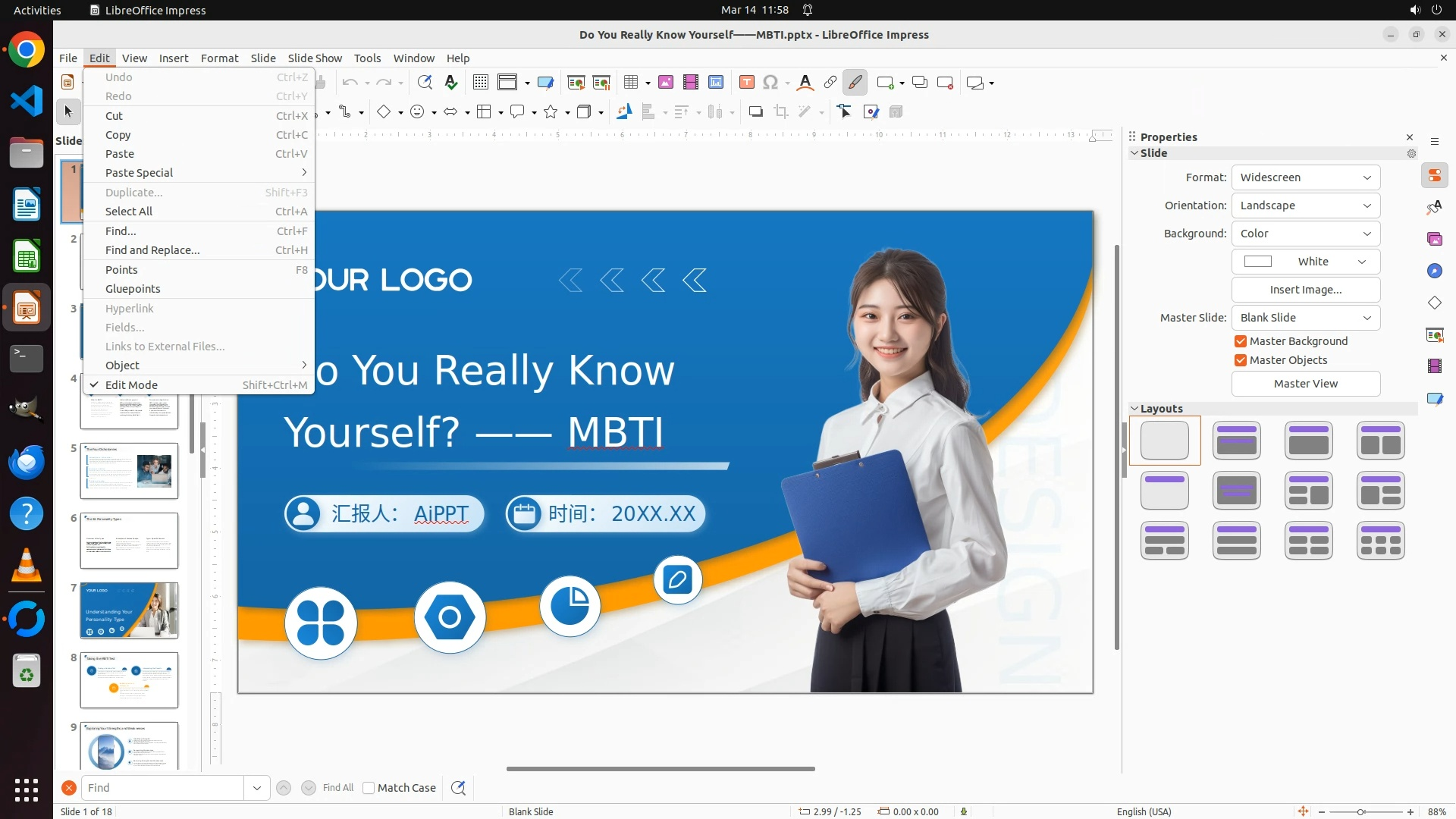
Task: Select slide 7 thumbnail in panel
Action: click(129, 610)
